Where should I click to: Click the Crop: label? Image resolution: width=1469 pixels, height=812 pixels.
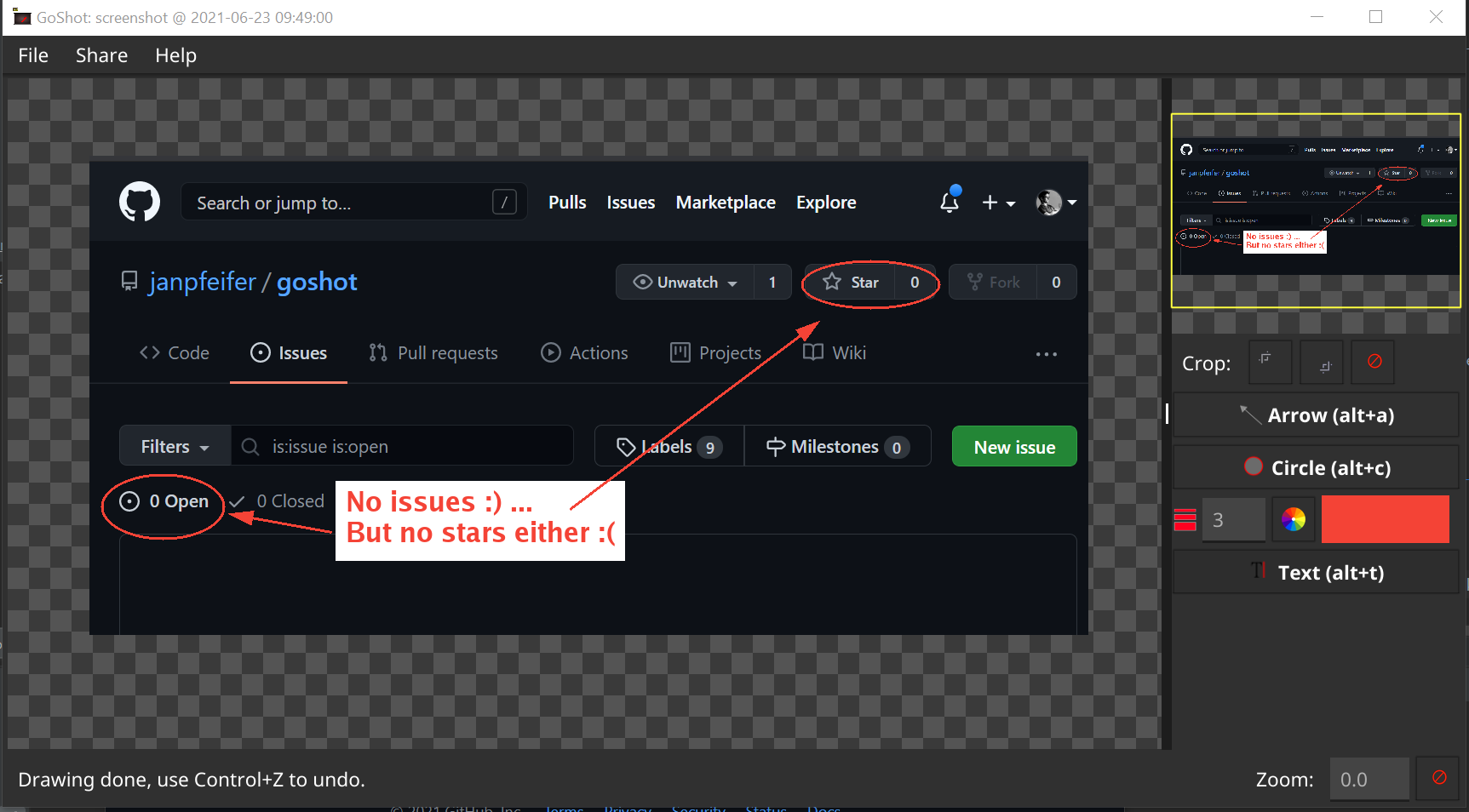point(1206,363)
